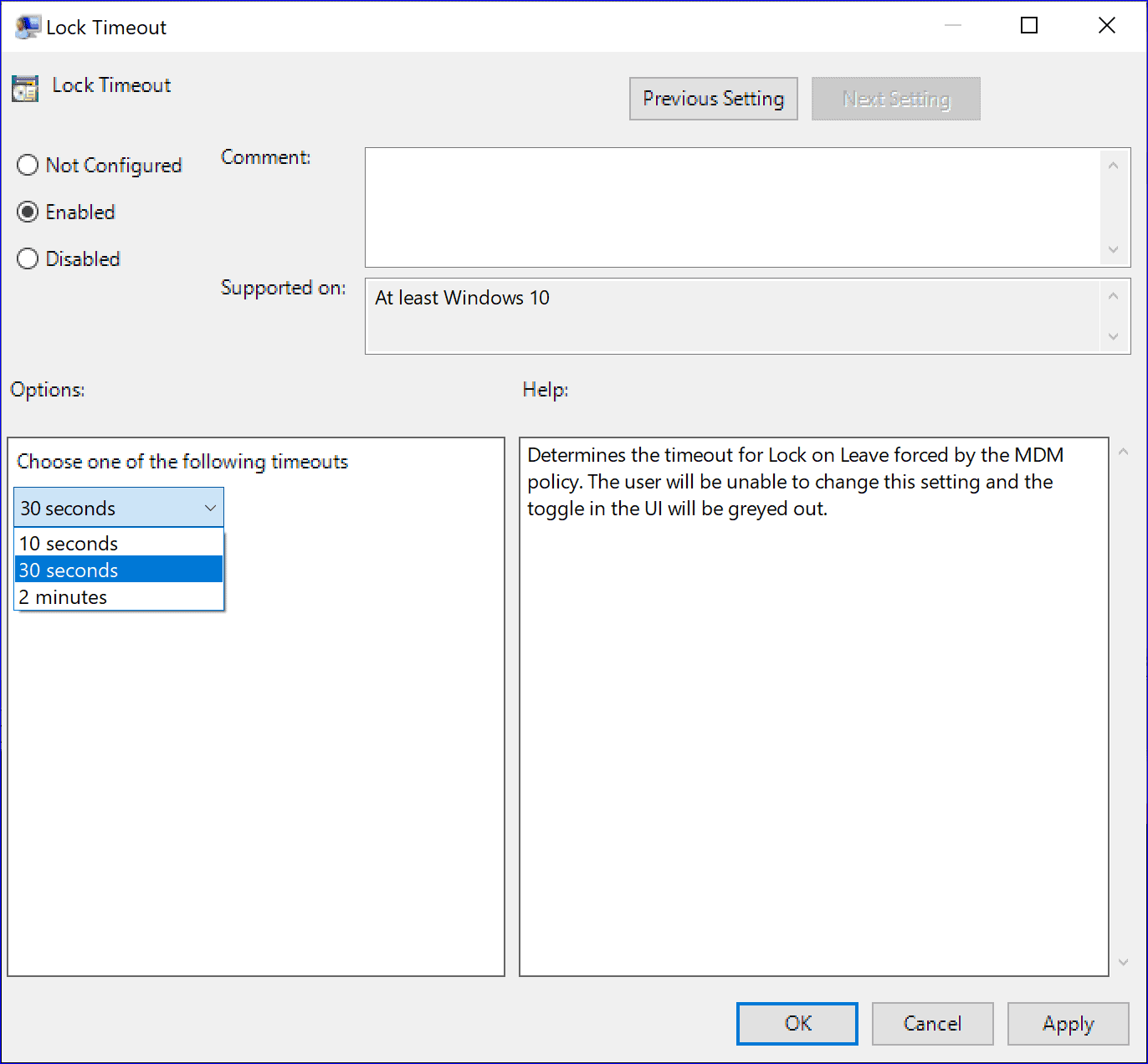Confirm with the OK button
The height and width of the screenshot is (1064, 1148).
(x=797, y=1024)
